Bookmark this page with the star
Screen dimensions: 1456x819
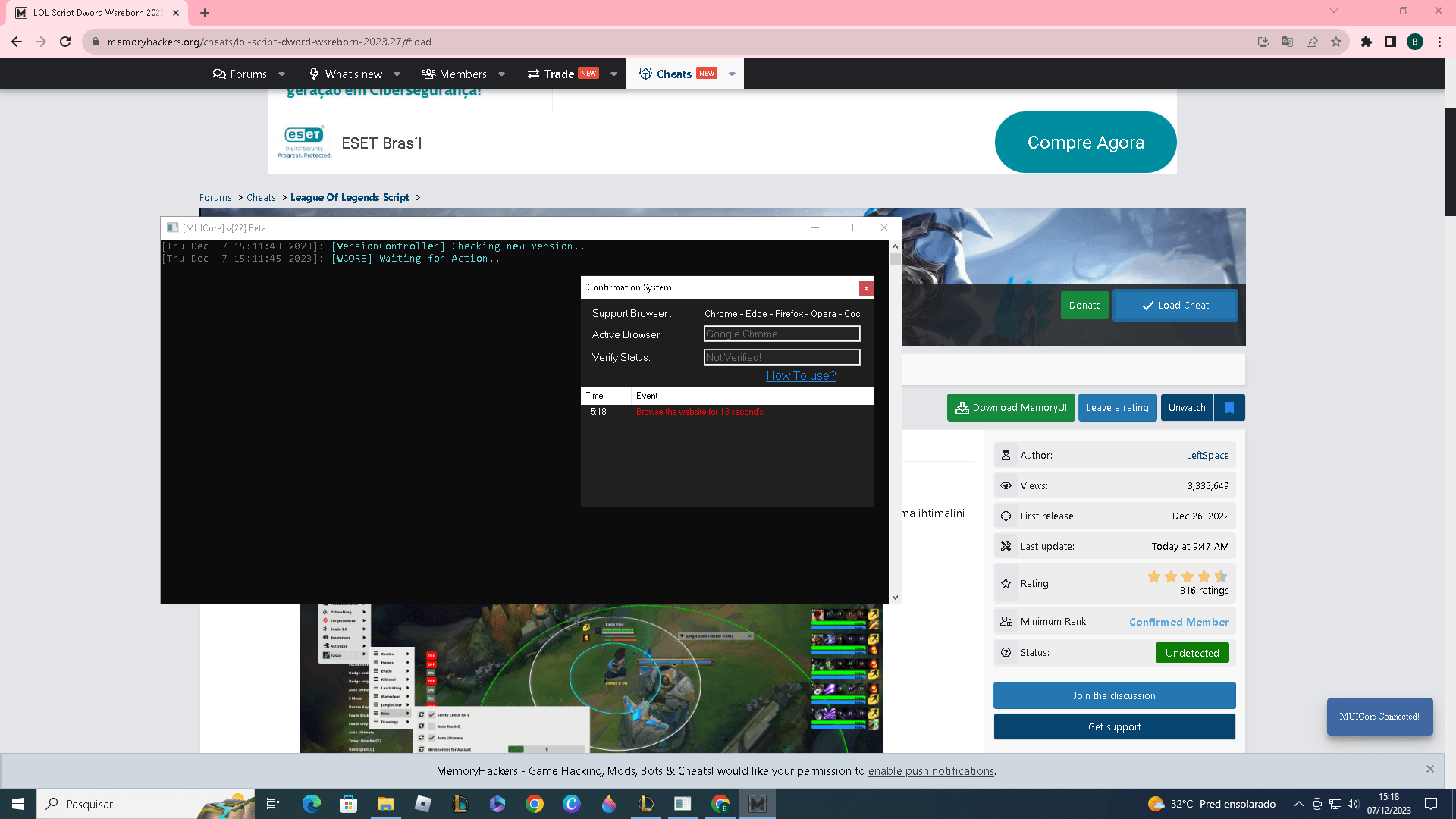click(1336, 42)
